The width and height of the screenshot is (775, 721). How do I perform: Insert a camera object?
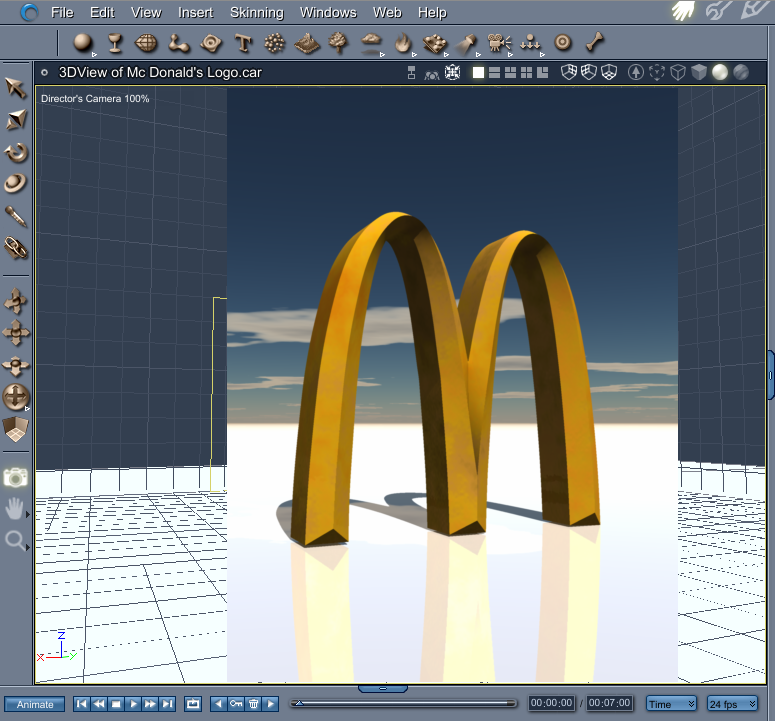[498, 43]
